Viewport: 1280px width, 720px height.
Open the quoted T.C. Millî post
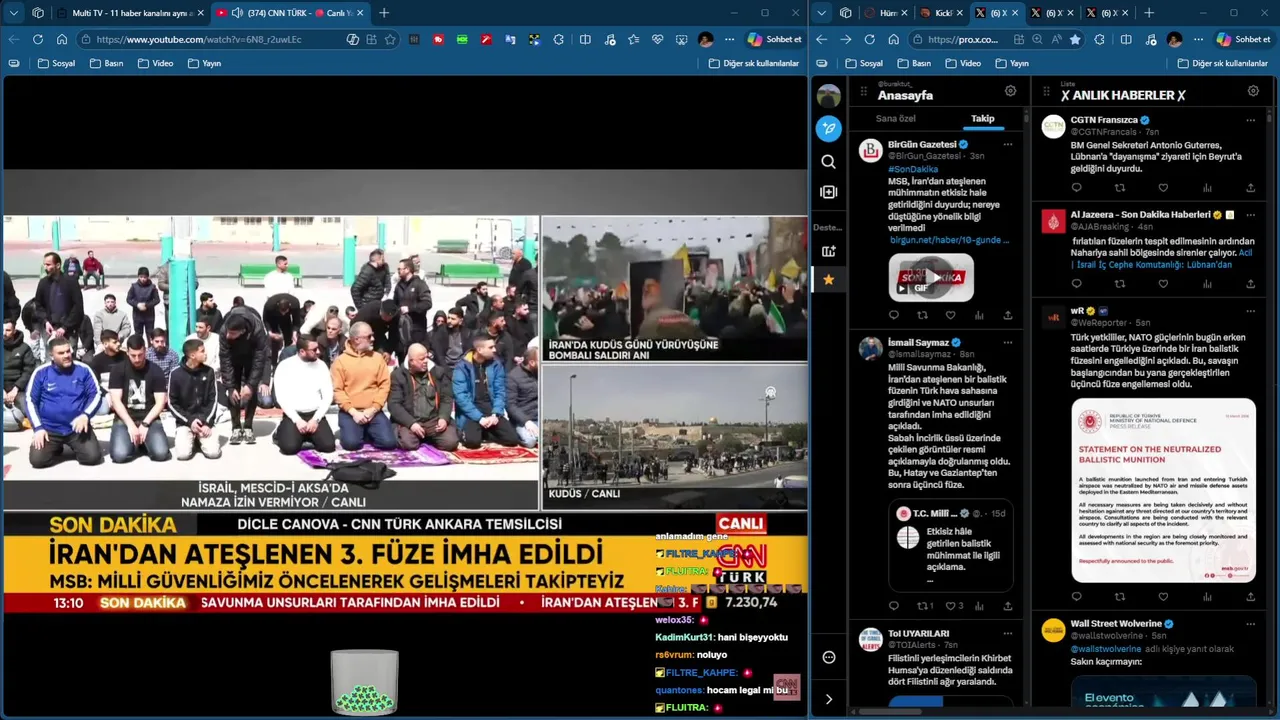coord(951,545)
